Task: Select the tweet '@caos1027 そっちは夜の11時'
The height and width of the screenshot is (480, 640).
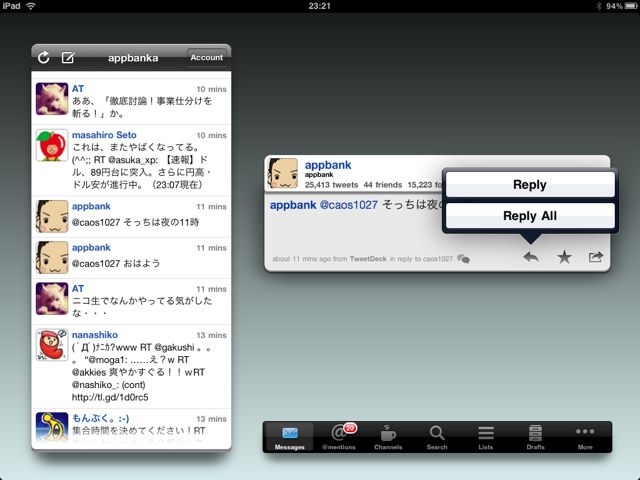Action: [131, 216]
